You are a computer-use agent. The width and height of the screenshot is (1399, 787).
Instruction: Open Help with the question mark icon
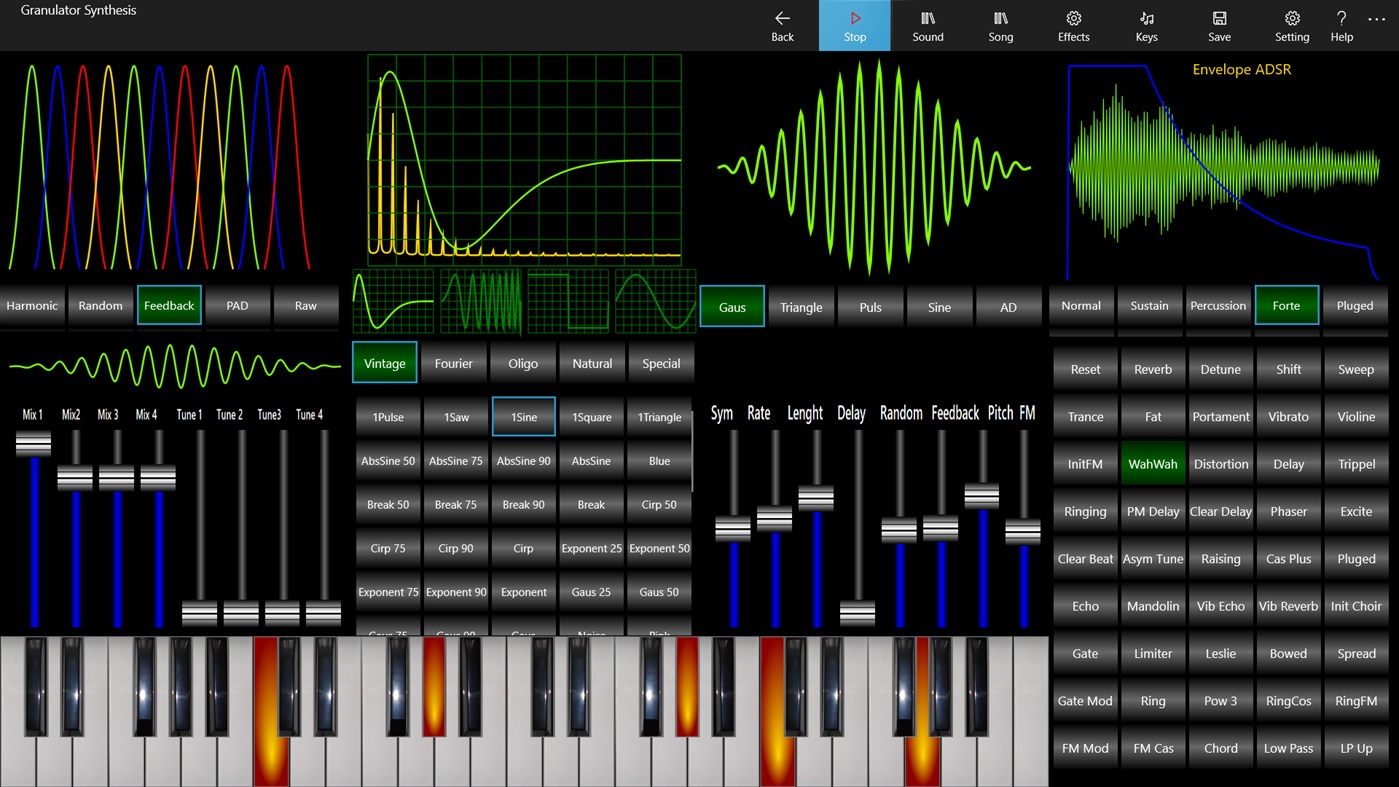click(x=1341, y=25)
